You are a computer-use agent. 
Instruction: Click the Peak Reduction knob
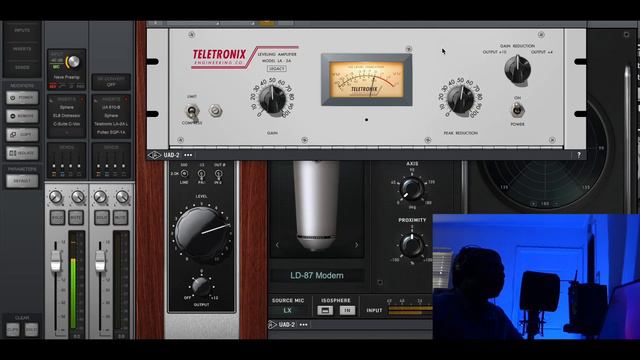[460, 100]
